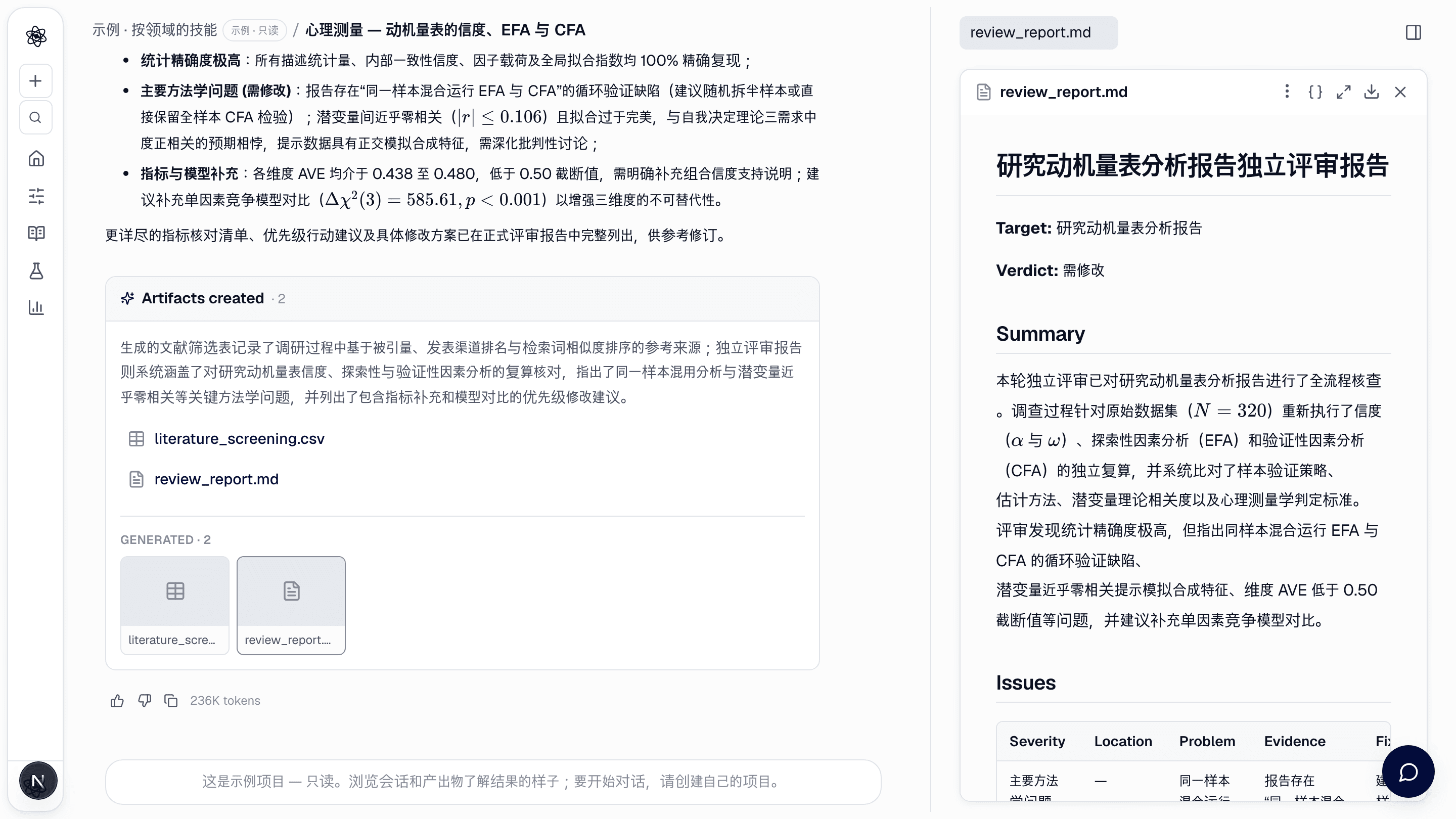This screenshot has height=819, width=1456.
Task: Click the GENERATED · 2 label
Action: click(165, 540)
